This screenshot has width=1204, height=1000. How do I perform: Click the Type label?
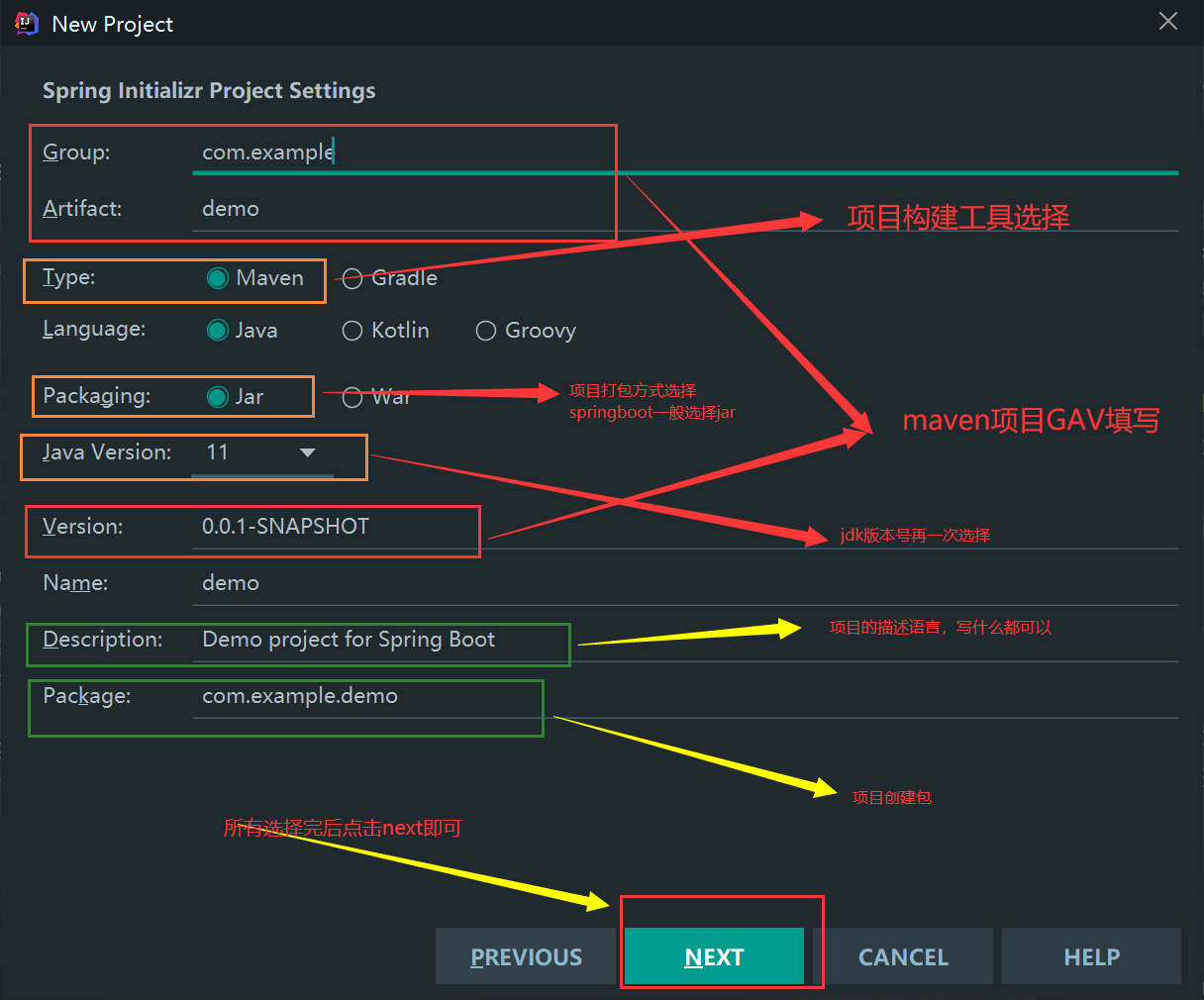(69, 277)
